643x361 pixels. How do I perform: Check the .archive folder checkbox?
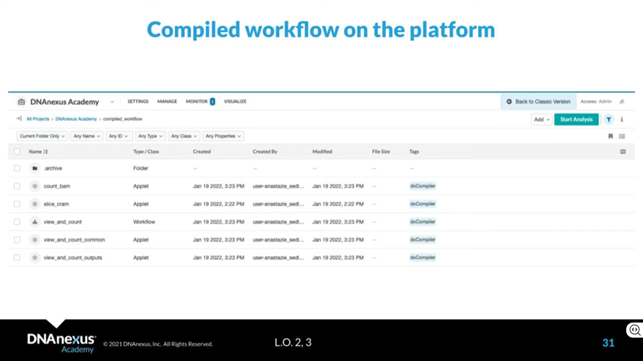pos(17,168)
